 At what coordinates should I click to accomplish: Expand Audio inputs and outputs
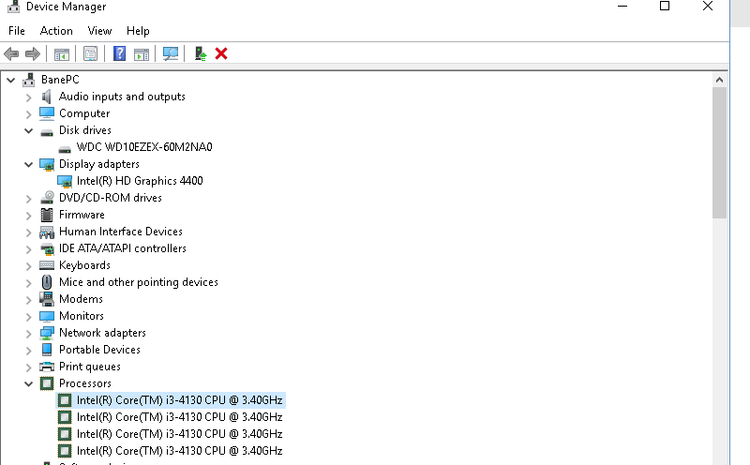[29, 98]
